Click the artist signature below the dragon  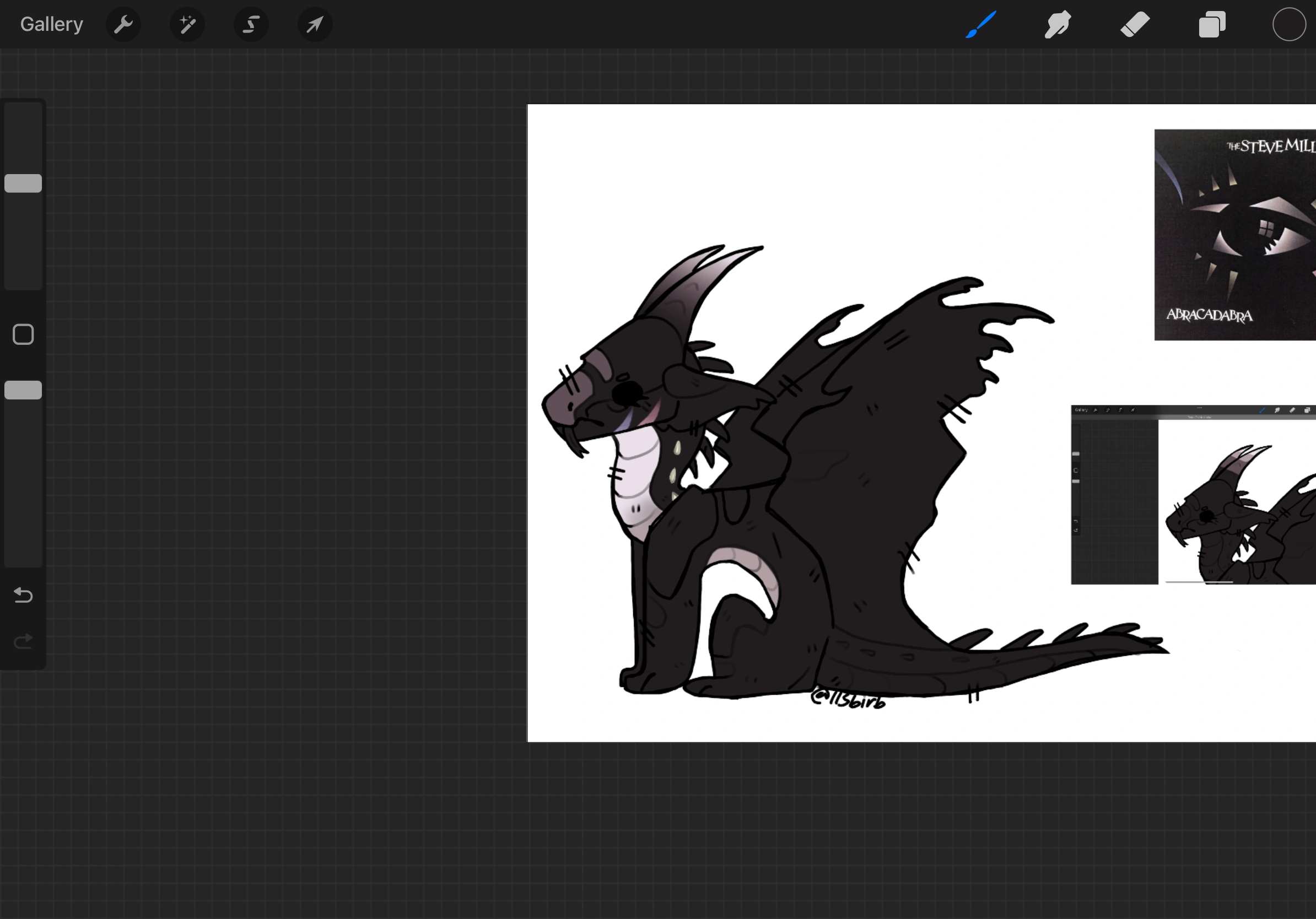pyautogui.click(x=848, y=700)
